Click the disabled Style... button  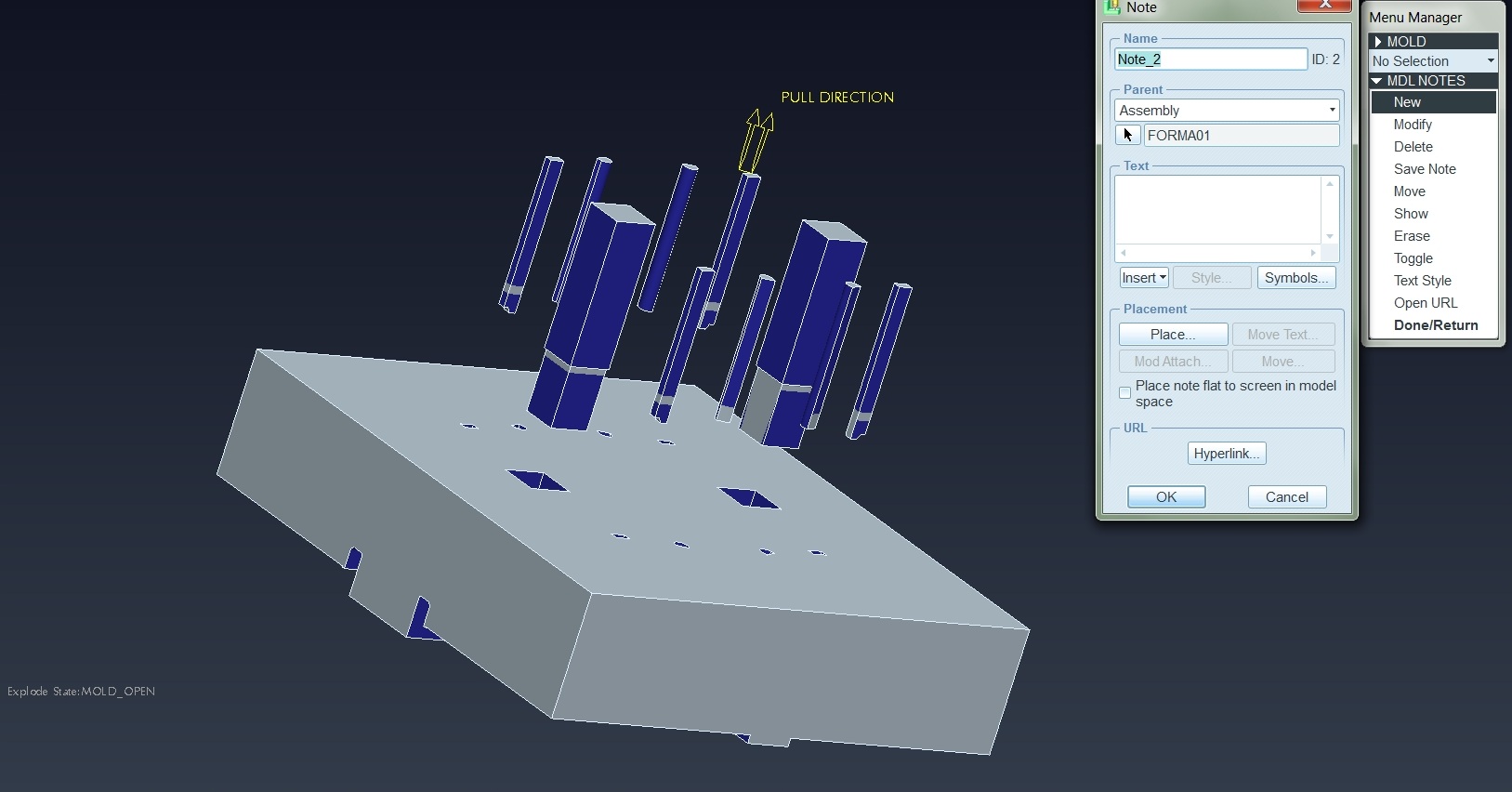(x=1211, y=278)
